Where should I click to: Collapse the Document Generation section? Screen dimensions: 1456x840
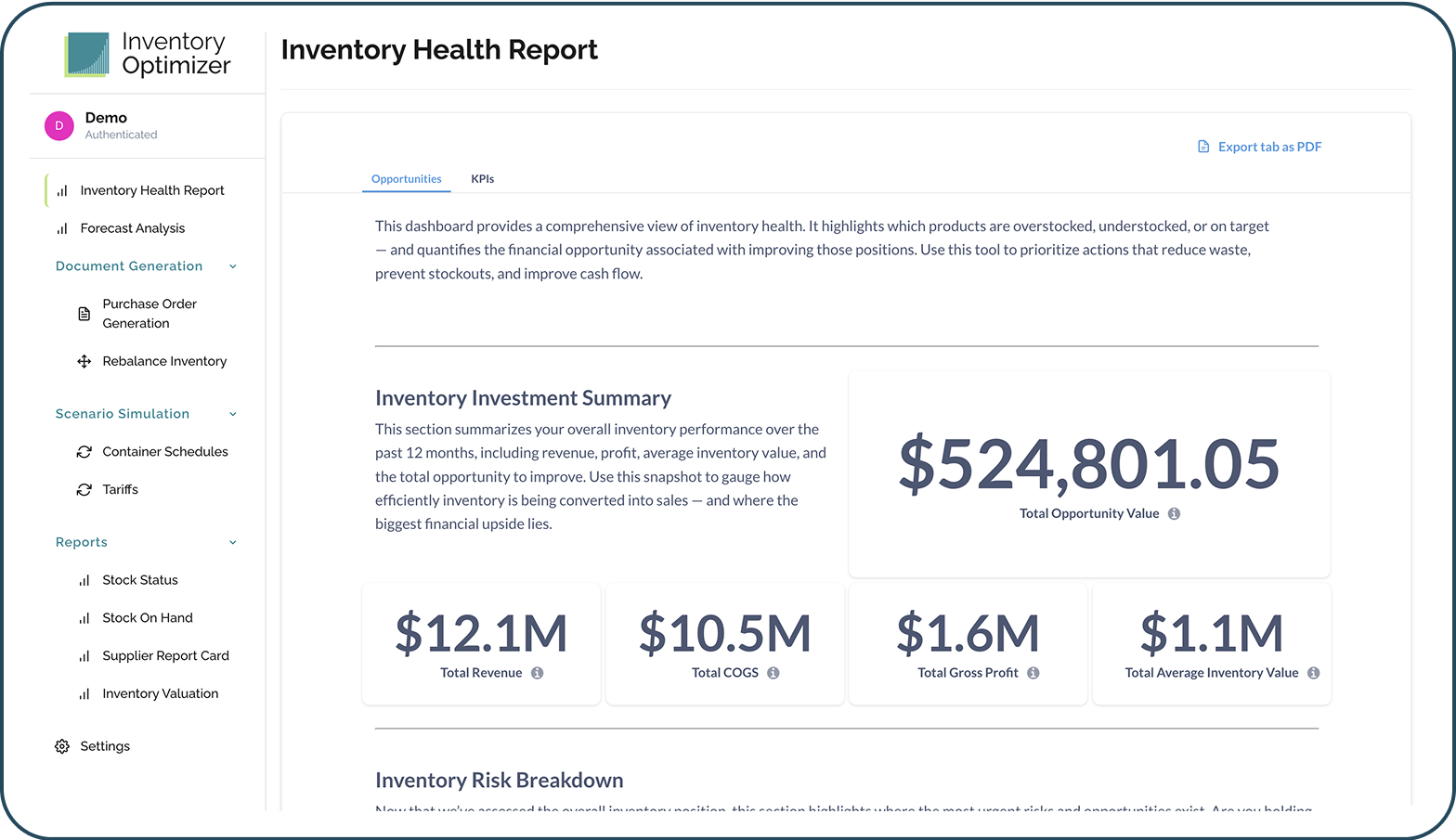tap(233, 266)
